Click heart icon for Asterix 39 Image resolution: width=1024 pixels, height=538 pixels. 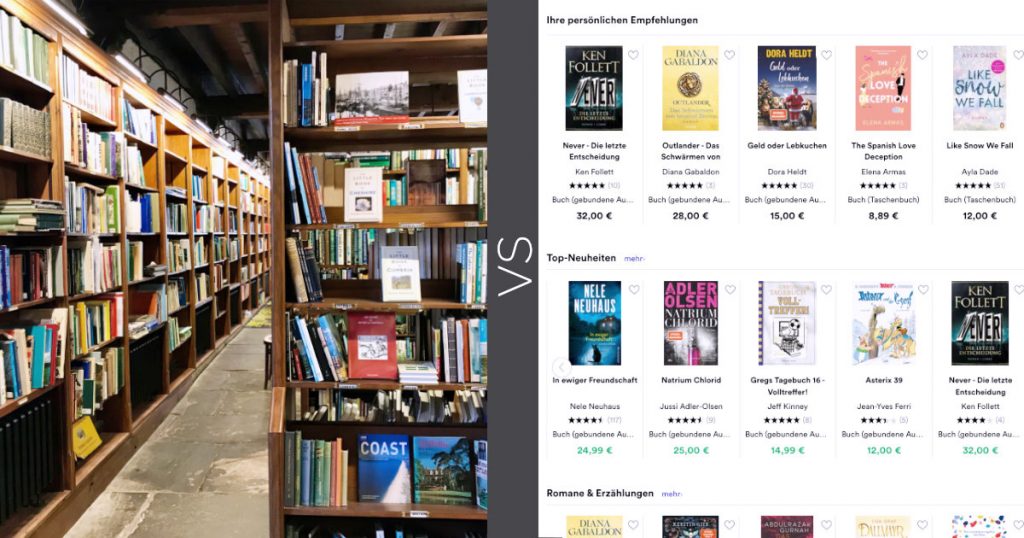[x=923, y=289]
